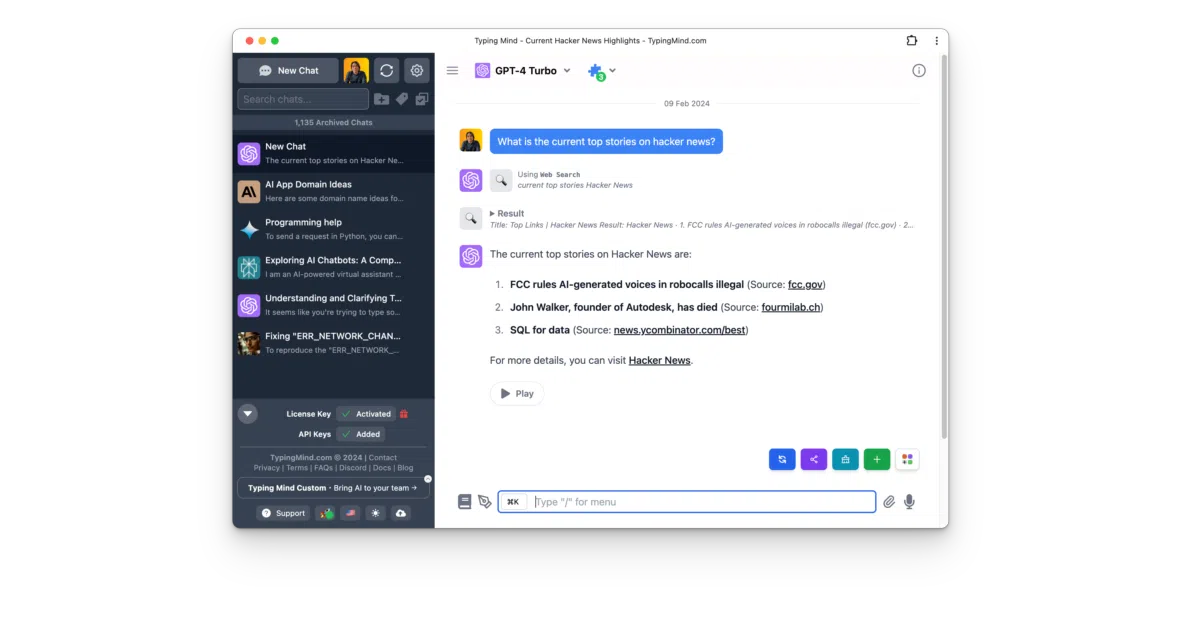Open the fcc.gov source link

click(x=805, y=284)
